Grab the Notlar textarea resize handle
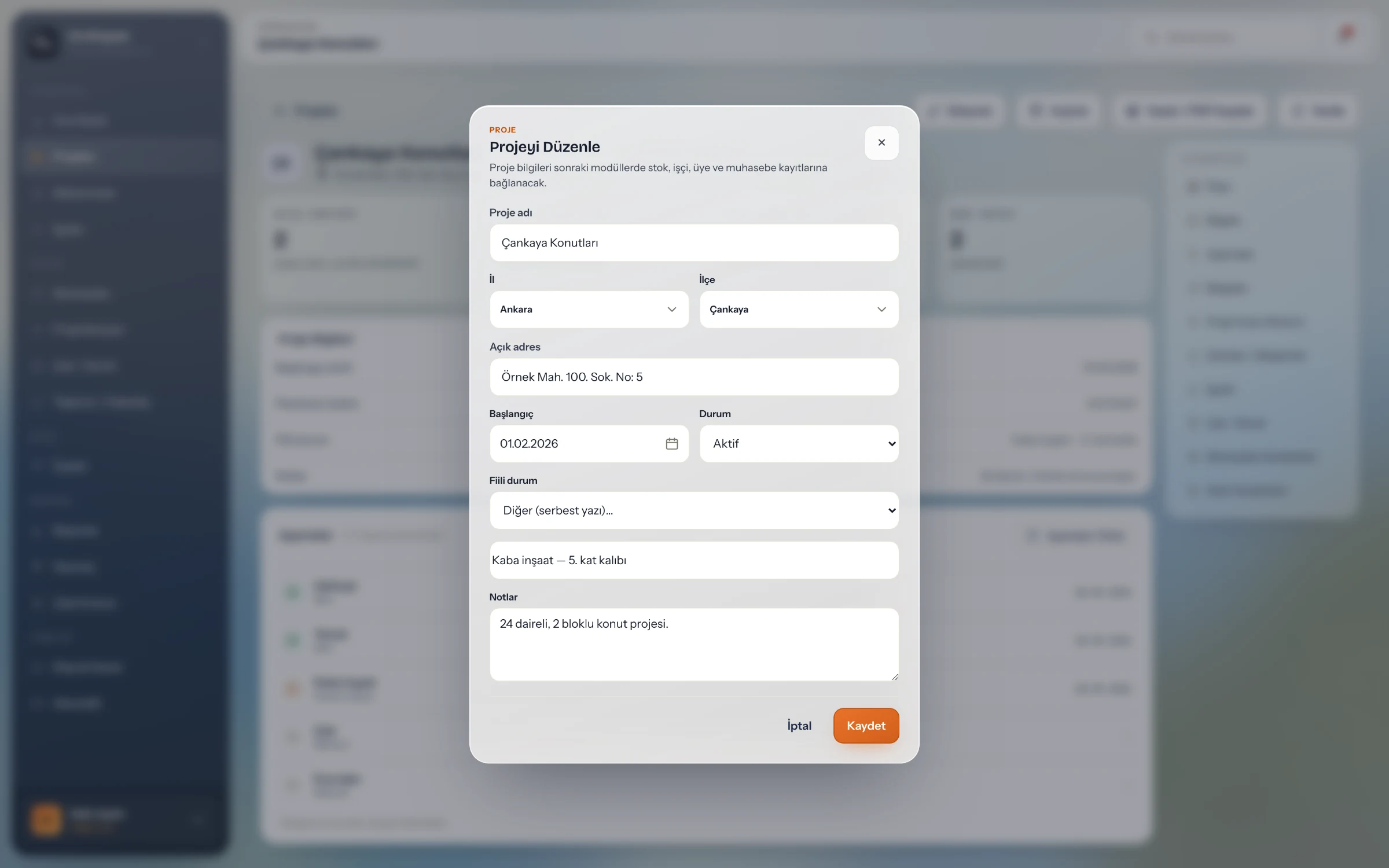Screen dimensions: 1389x868 click(x=895, y=676)
